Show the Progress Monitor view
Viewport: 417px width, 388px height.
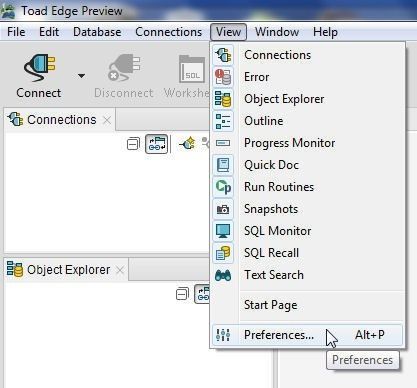307,143
